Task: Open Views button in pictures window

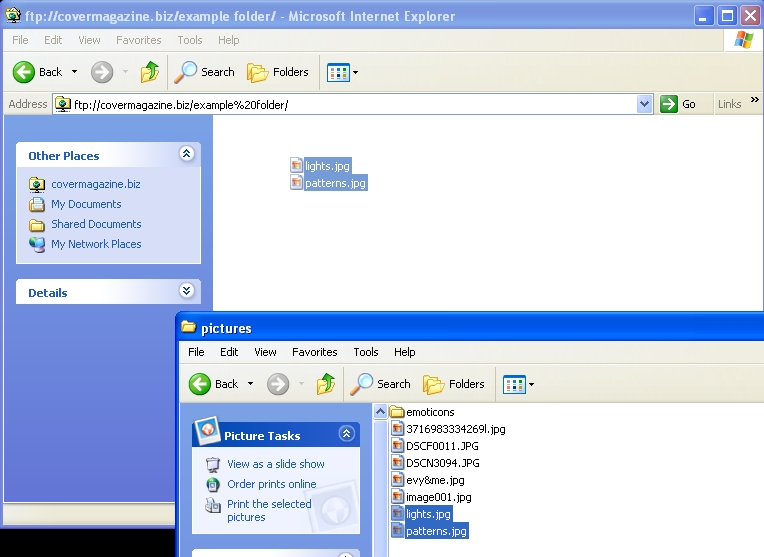Action: pyautogui.click(x=514, y=384)
